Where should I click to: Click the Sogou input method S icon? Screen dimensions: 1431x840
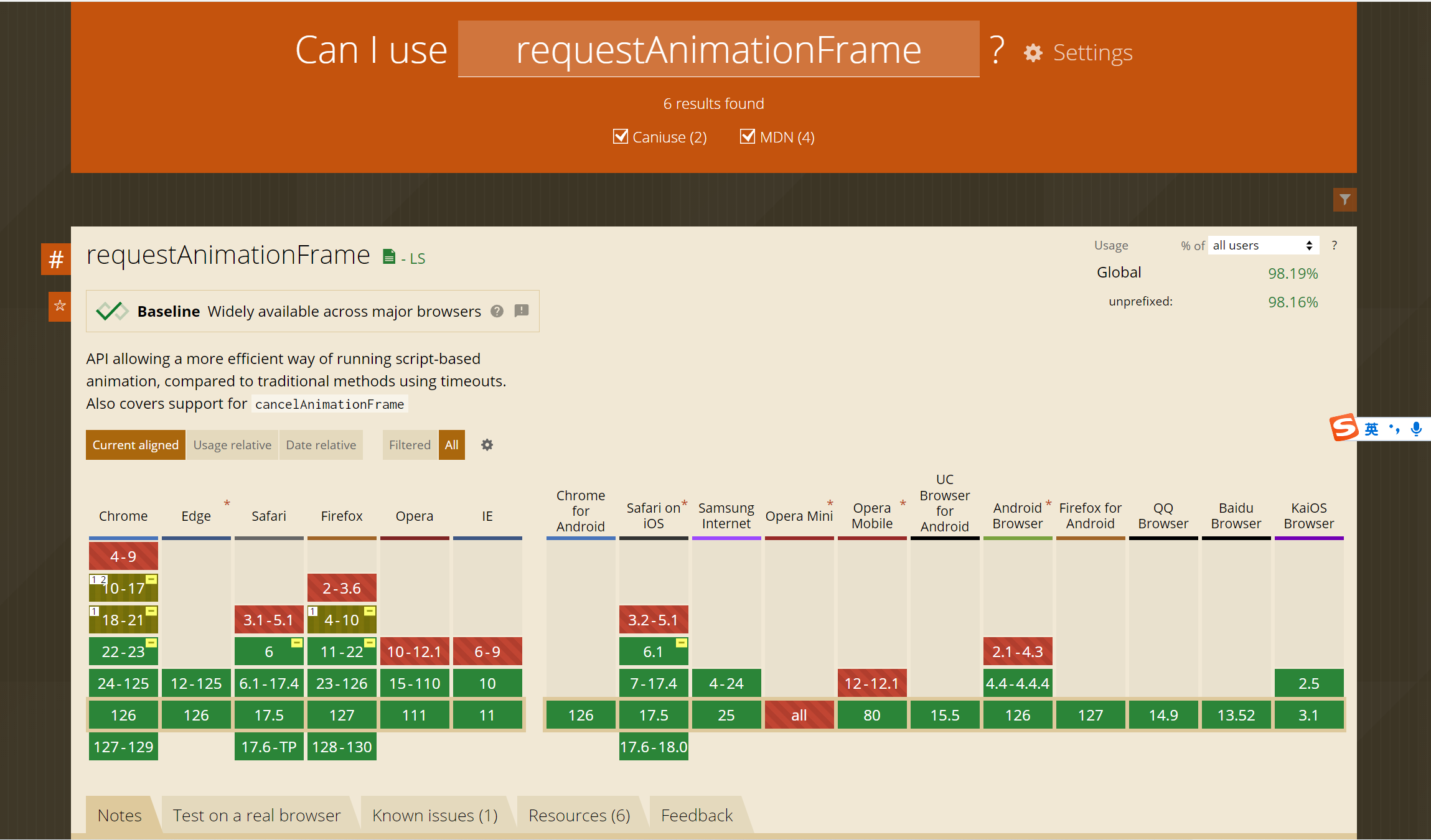[1343, 427]
